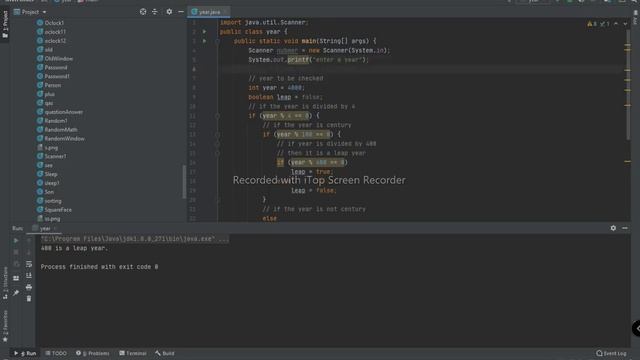Fold the century if block at line 13
The image size is (640, 360).
coord(217,134)
